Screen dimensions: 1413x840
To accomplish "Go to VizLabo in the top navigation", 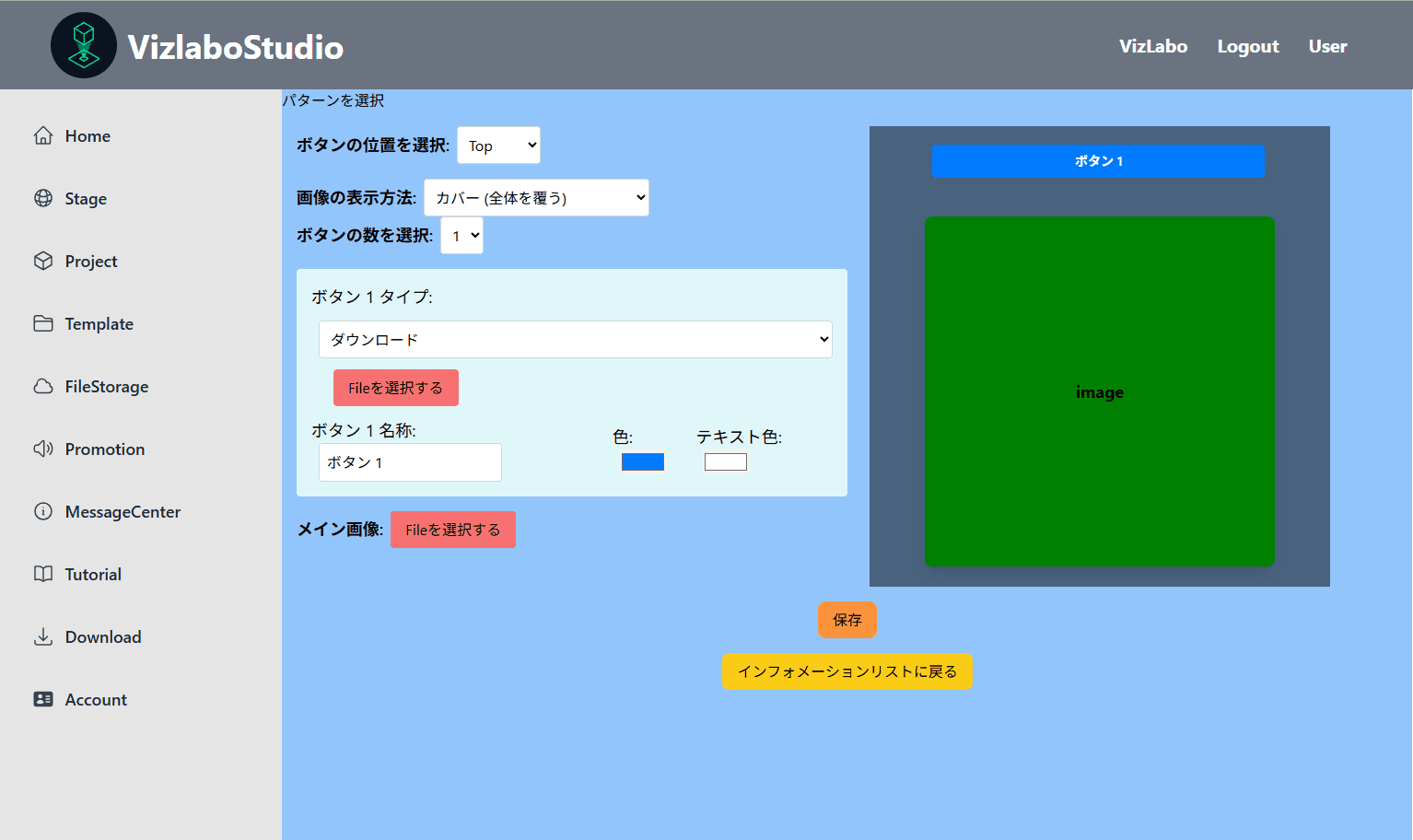I will coord(1152,46).
